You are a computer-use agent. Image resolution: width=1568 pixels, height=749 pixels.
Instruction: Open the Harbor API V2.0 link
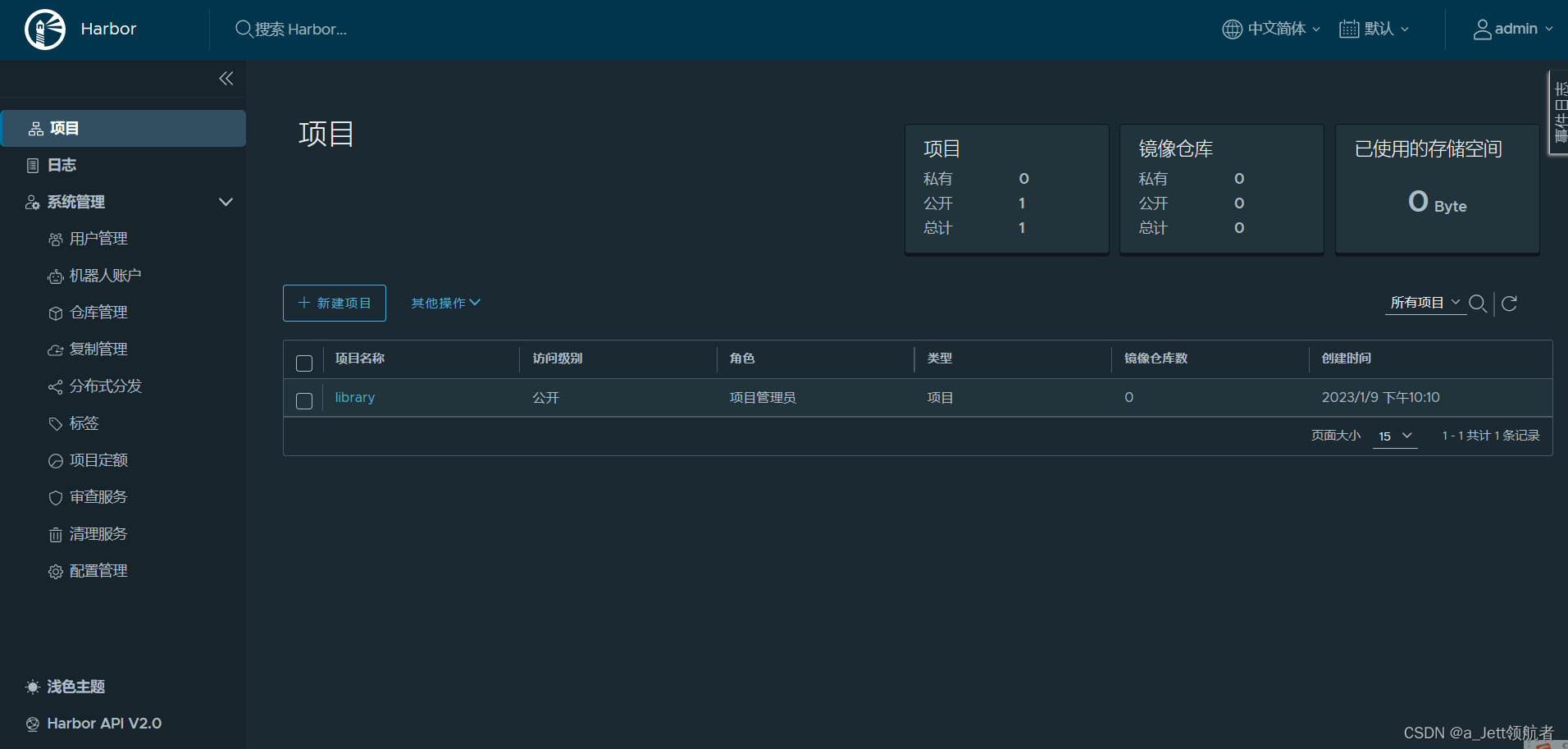[104, 724]
